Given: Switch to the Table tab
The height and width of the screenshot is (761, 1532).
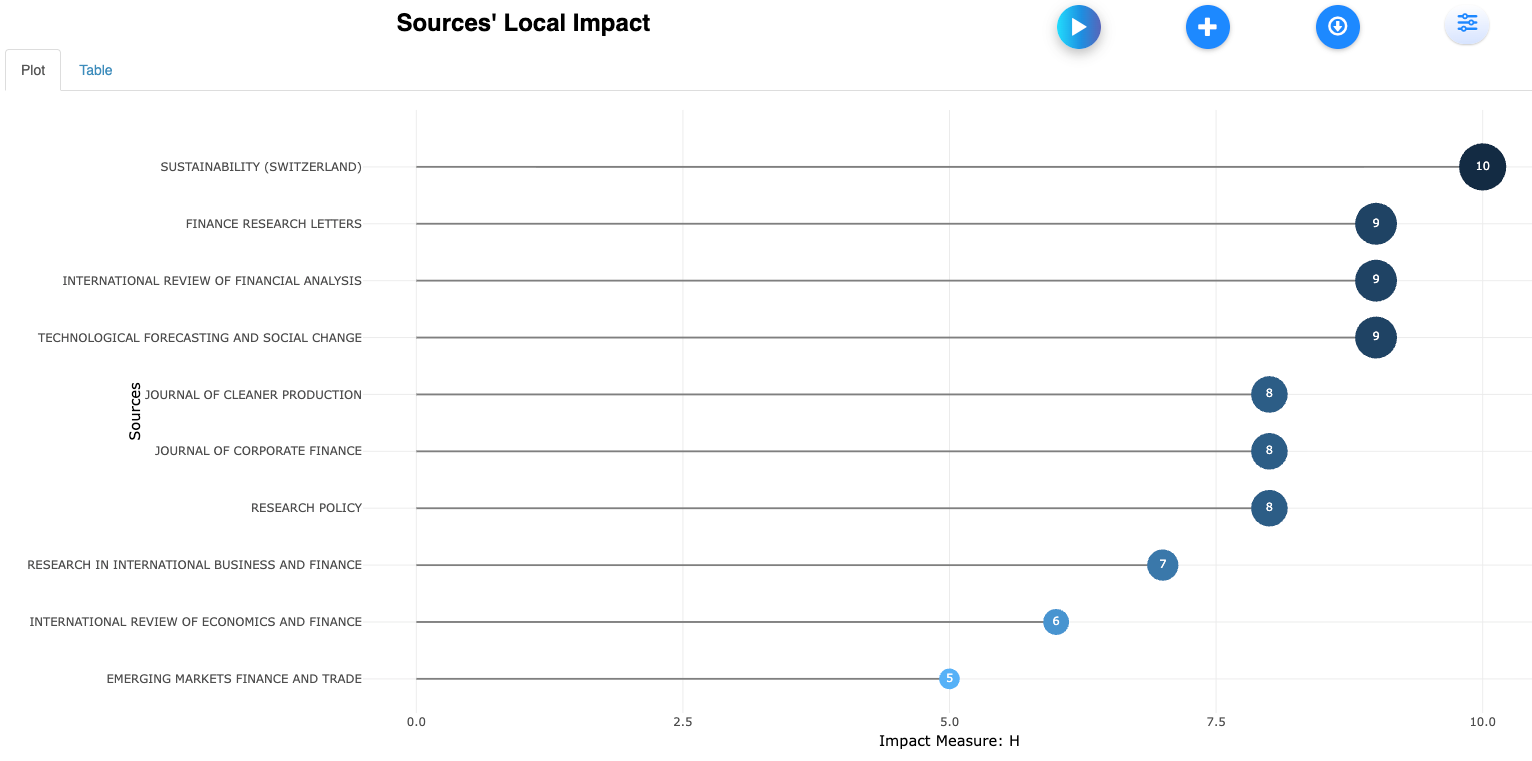Looking at the screenshot, I should click(x=96, y=70).
